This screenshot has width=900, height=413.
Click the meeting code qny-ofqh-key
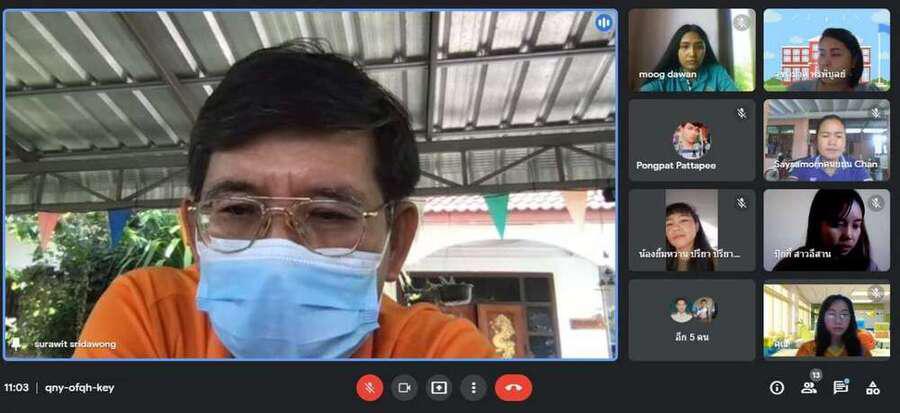tap(80, 387)
